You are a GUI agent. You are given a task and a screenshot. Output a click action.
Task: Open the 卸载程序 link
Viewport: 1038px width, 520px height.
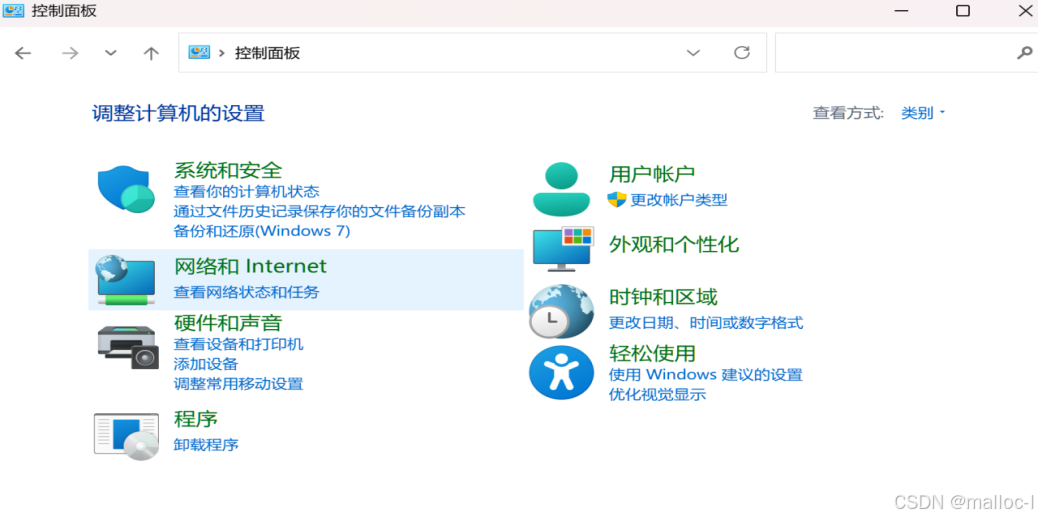coord(206,445)
